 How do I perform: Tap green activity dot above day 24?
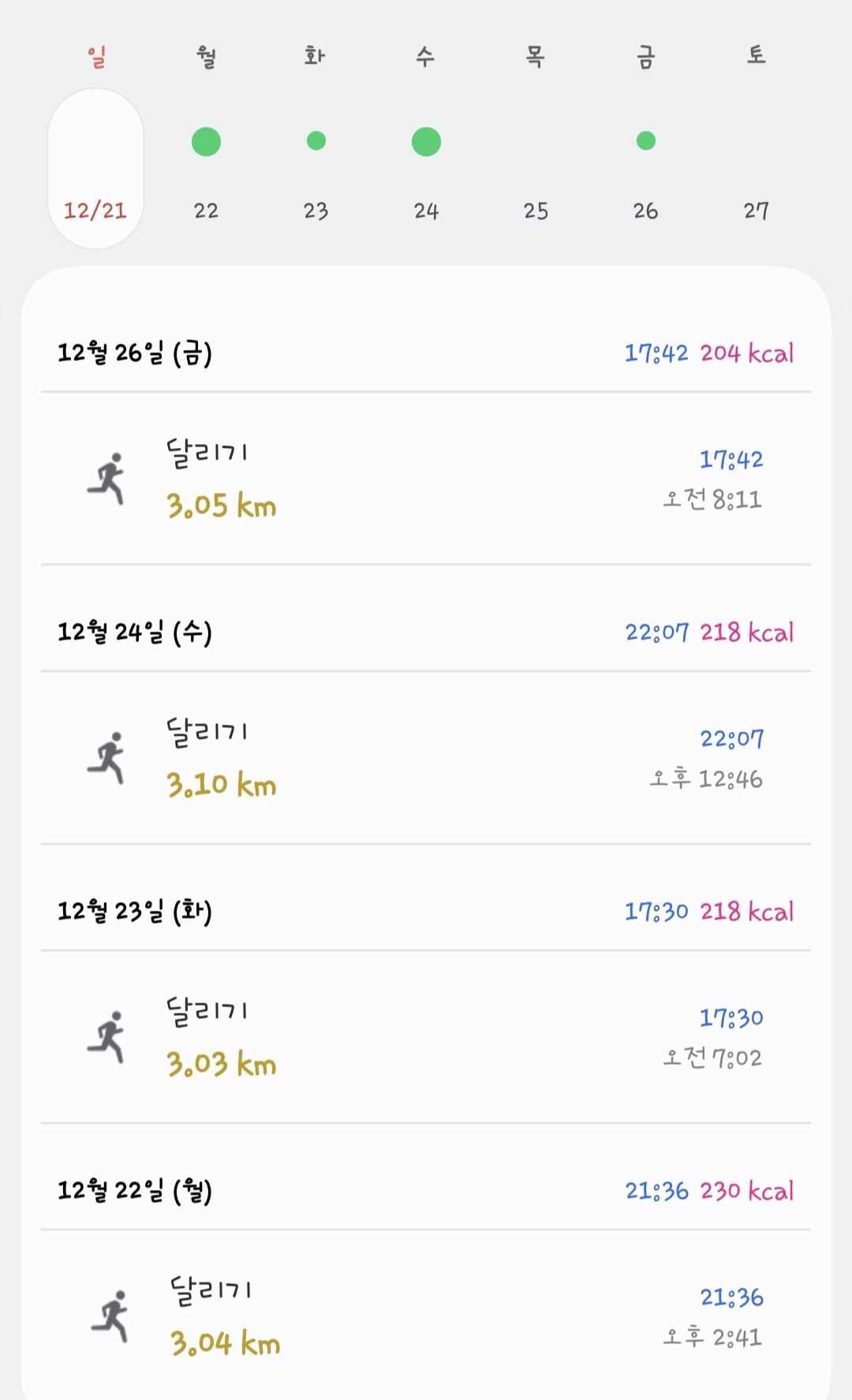426,142
